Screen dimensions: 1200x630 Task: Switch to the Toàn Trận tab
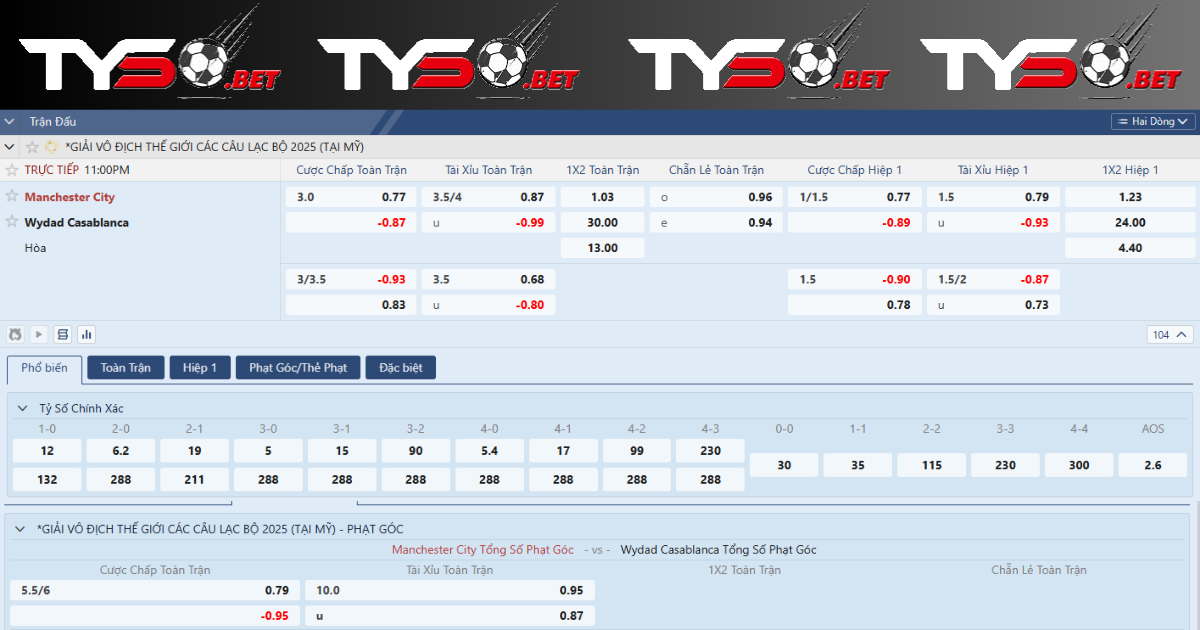point(126,368)
